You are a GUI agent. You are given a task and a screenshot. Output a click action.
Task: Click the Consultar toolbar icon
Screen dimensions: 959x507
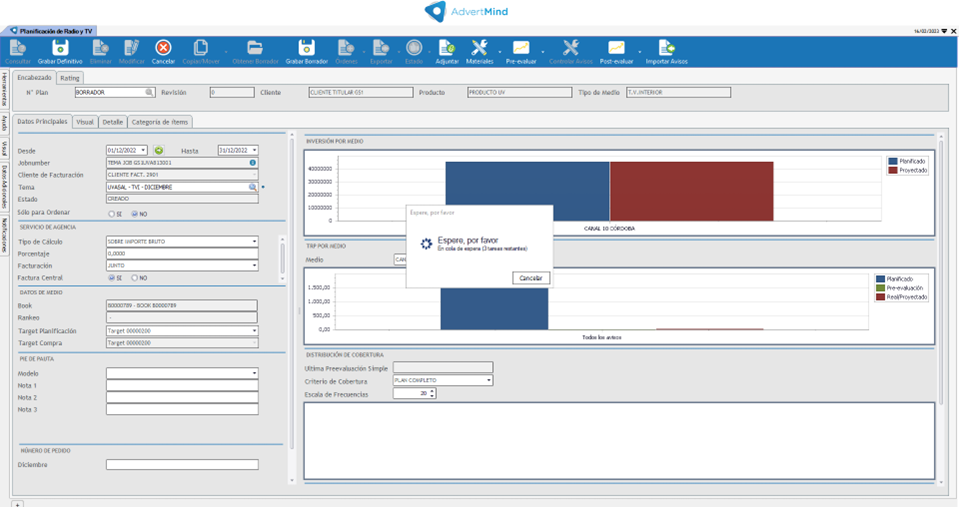pyautogui.click(x=18, y=48)
